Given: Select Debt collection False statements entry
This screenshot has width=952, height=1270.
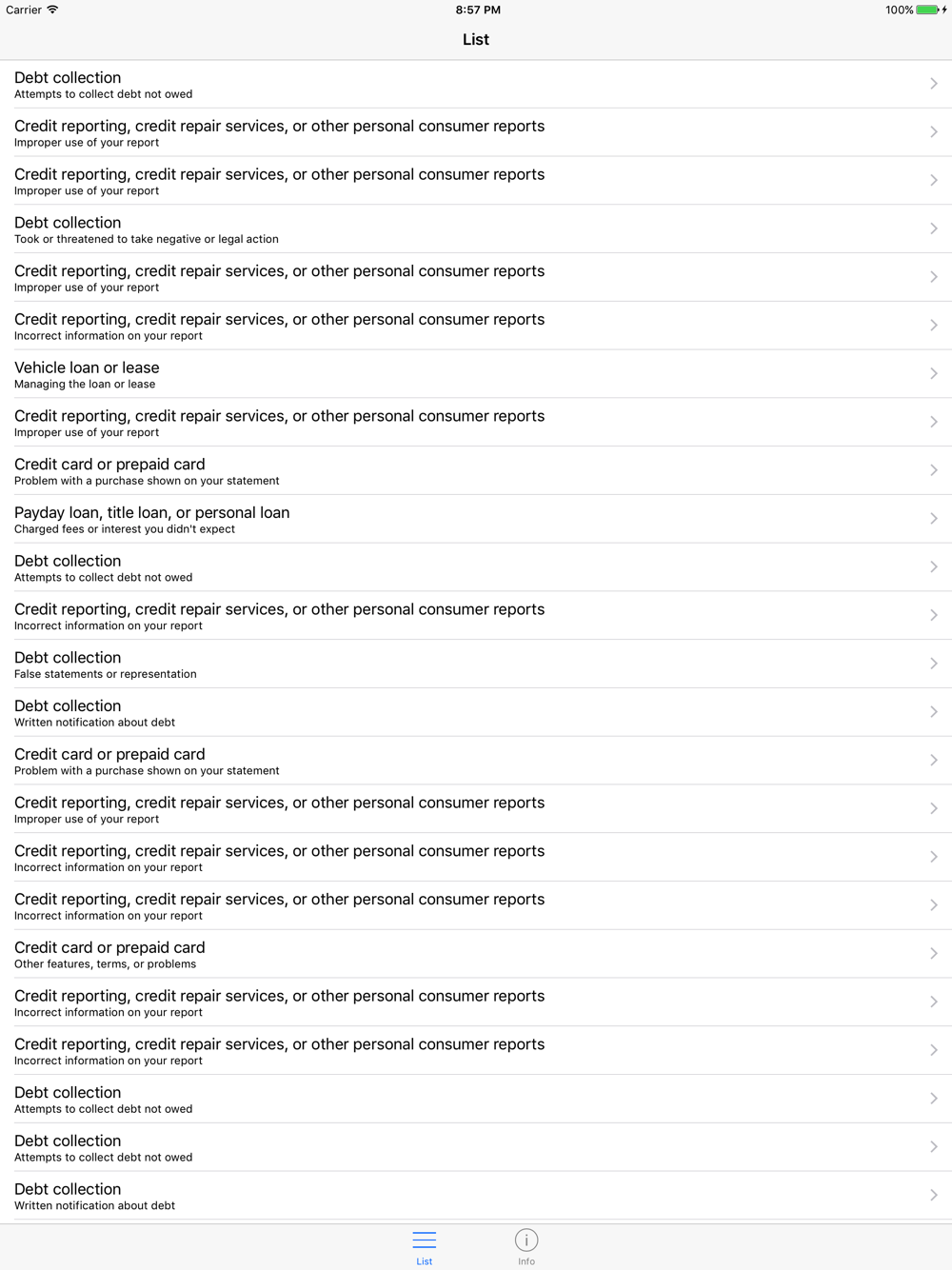Looking at the screenshot, I should (476, 664).
